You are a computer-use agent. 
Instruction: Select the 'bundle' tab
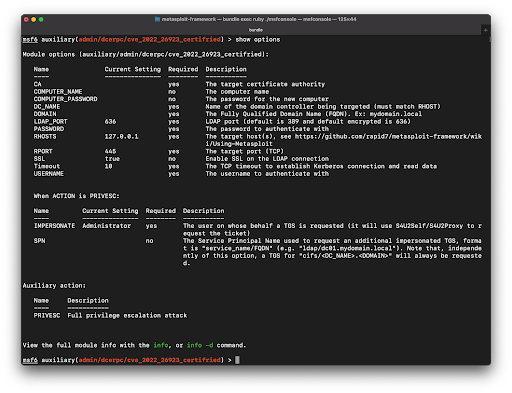[256, 30]
